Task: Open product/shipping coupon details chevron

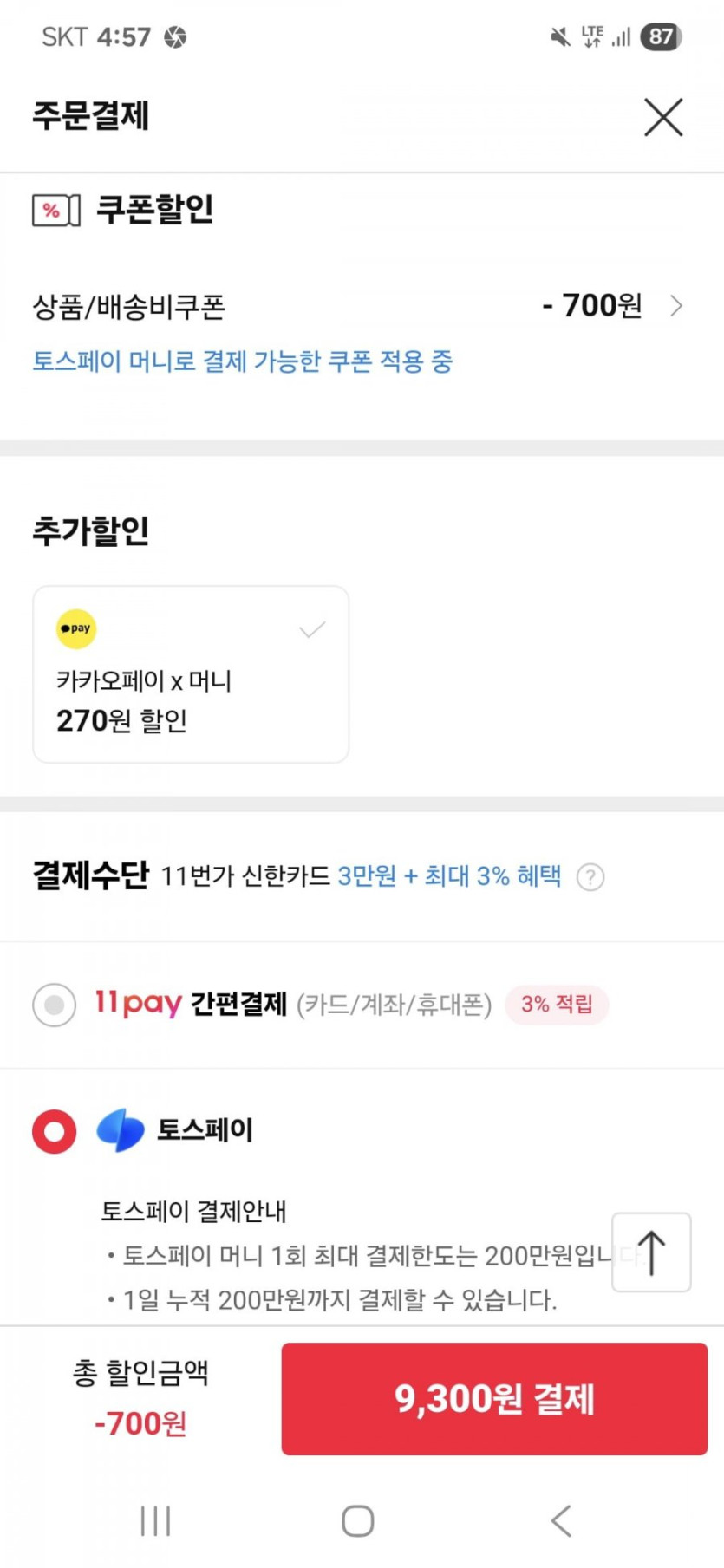Action: coord(676,306)
